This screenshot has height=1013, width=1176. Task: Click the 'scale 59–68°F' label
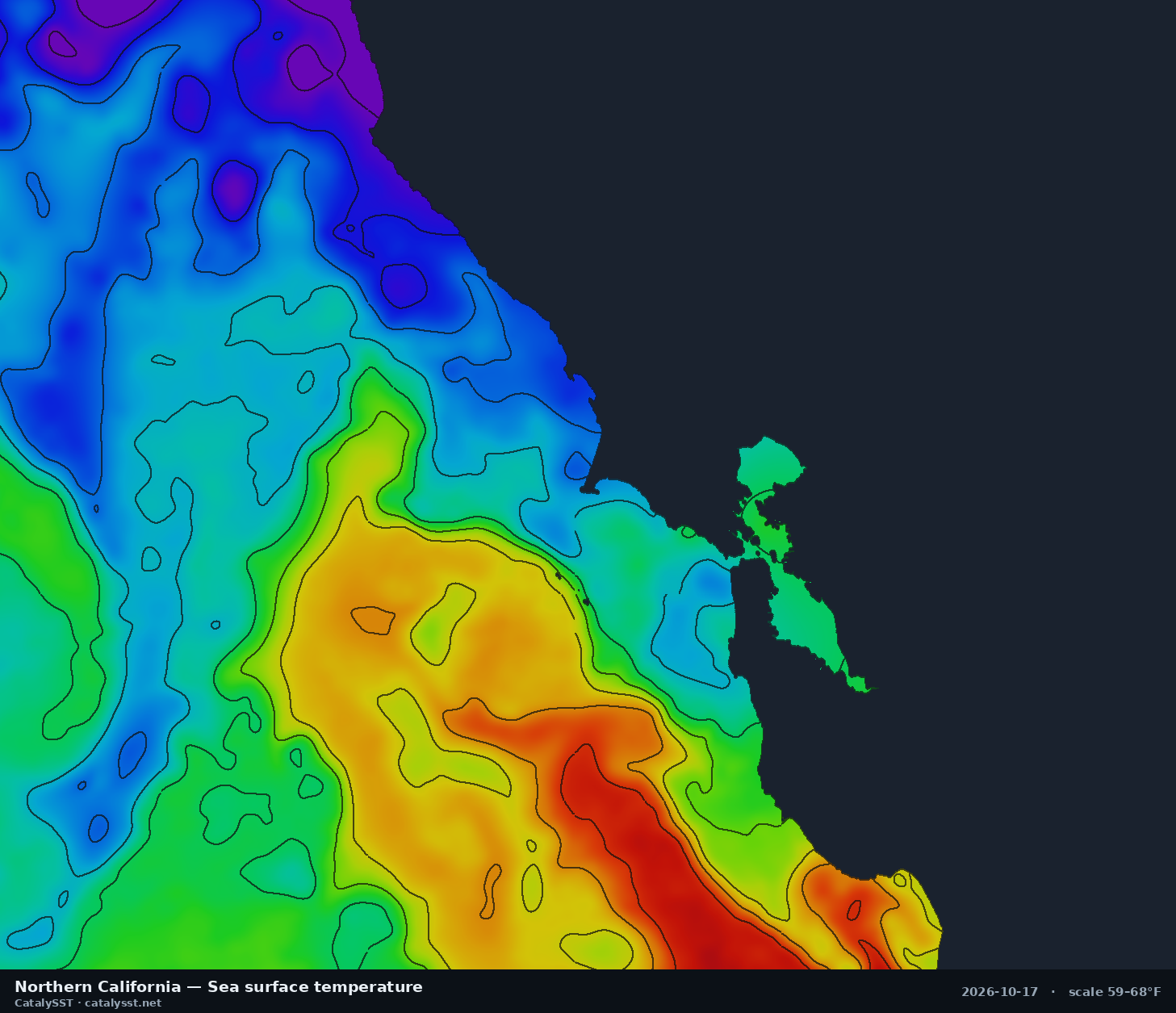pyautogui.click(x=1115, y=992)
